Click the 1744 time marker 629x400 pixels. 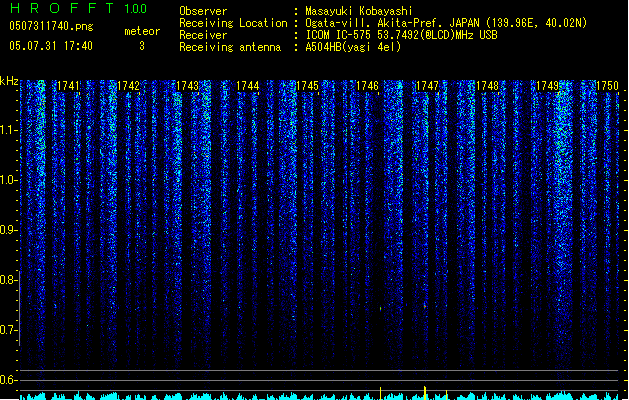(248, 86)
